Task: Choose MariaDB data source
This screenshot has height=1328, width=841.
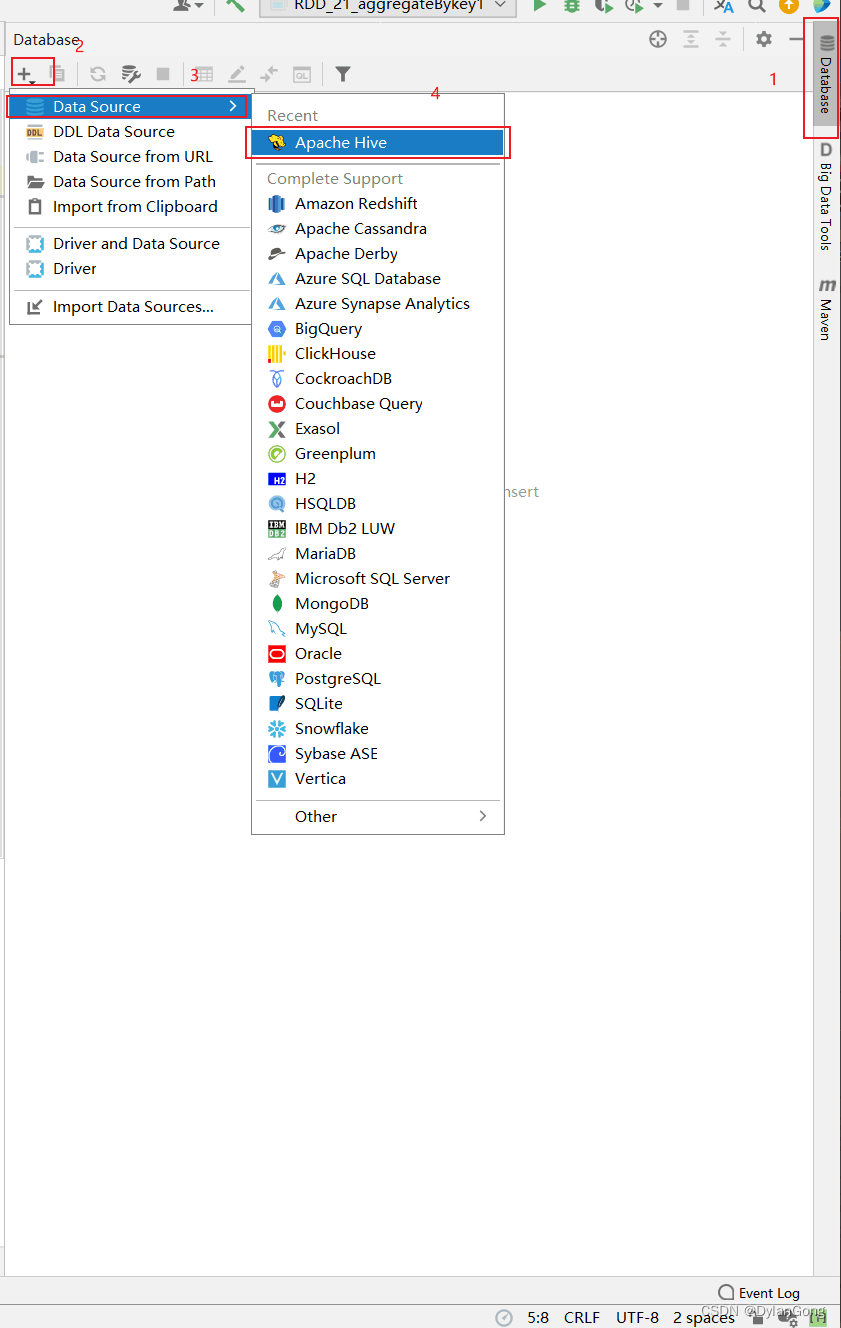Action: pyautogui.click(x=378, y=553)
